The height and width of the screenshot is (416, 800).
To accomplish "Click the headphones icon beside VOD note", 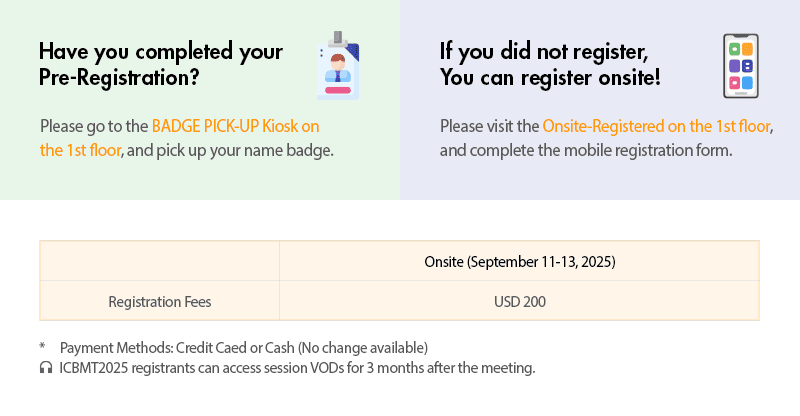I will point(45,368).
